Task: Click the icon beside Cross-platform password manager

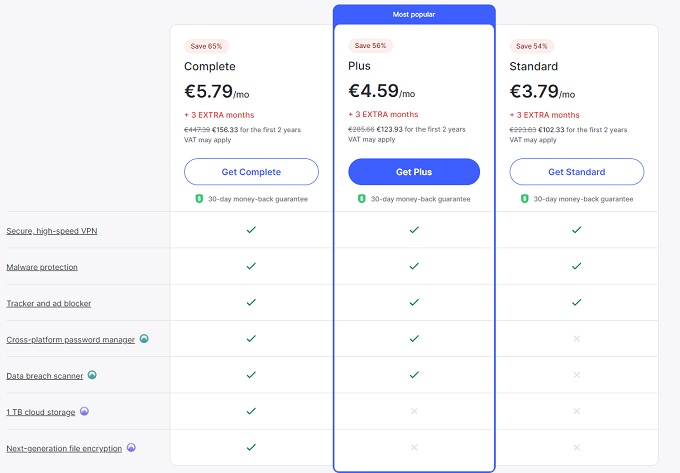Action: 144,339
